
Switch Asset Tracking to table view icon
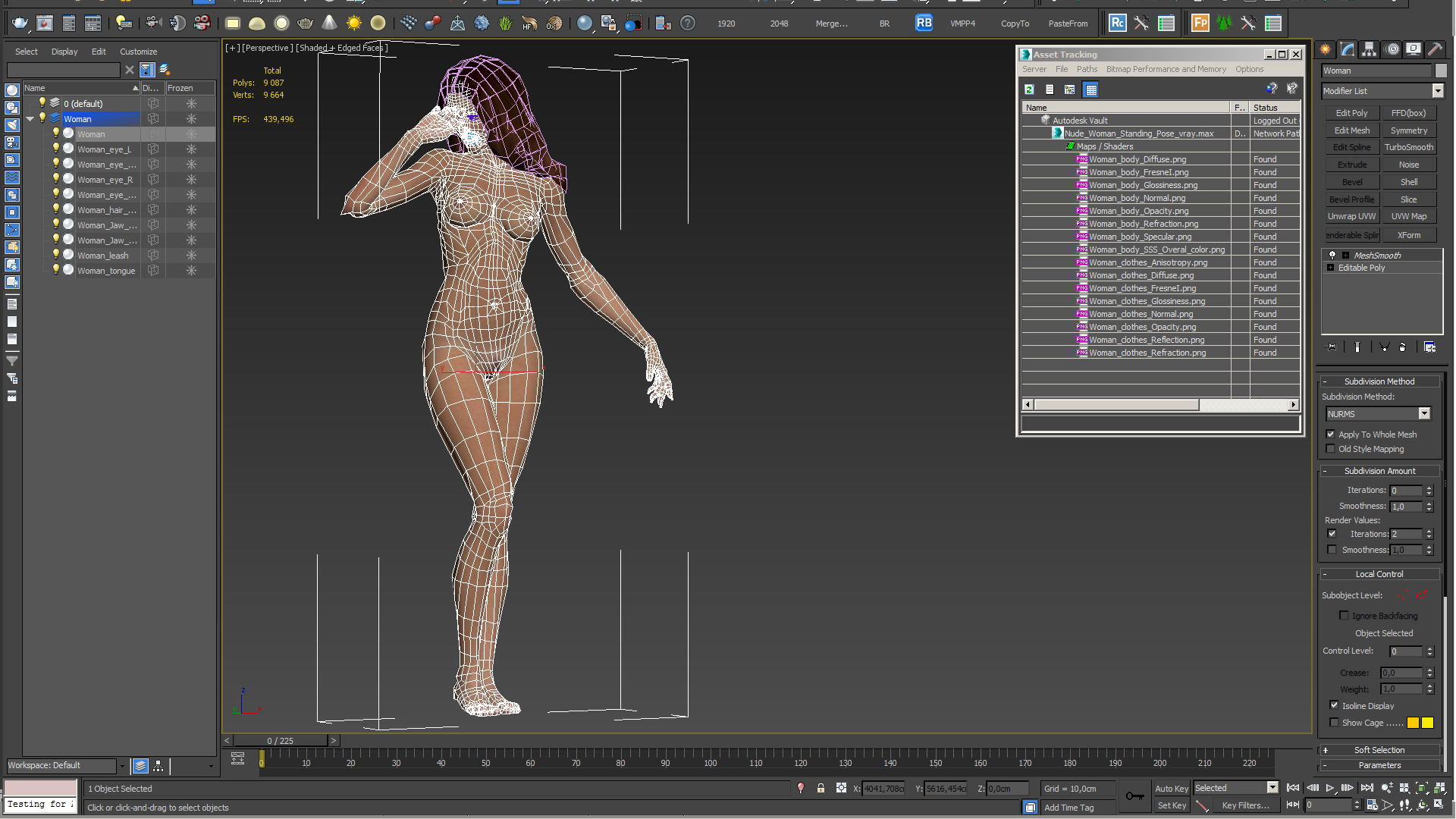click(1090, 89)
